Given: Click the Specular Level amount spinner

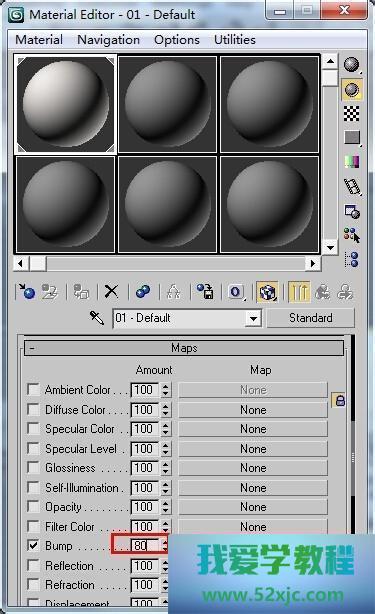Looking at the screenshot, I should (166, 448).
